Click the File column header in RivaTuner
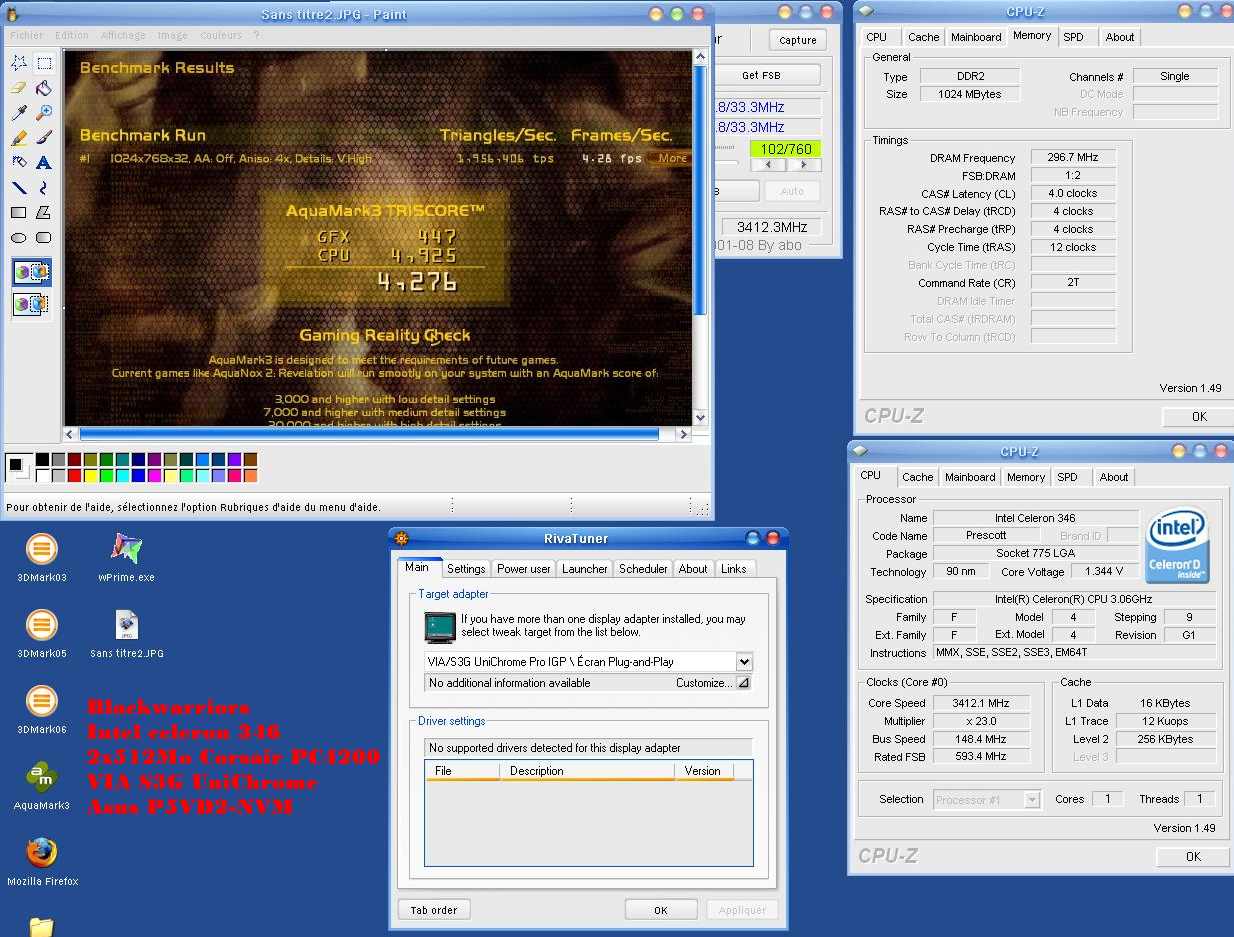Viewport: 1234px width, 937px height. point(462,771)
